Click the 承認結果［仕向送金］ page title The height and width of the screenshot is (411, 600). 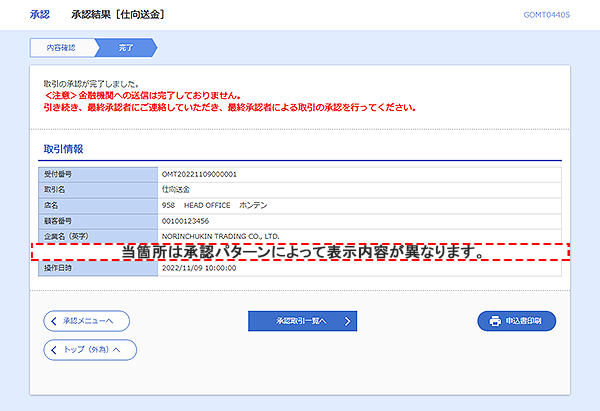pos(118,15)
